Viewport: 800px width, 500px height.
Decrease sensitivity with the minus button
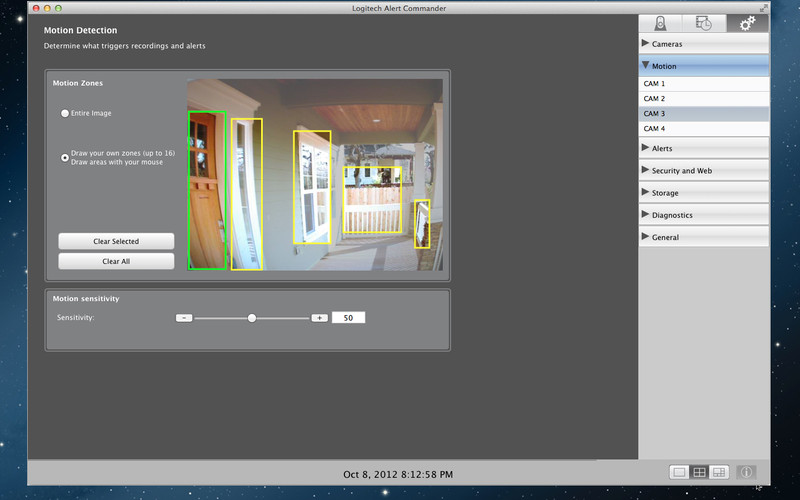point(183,317)
